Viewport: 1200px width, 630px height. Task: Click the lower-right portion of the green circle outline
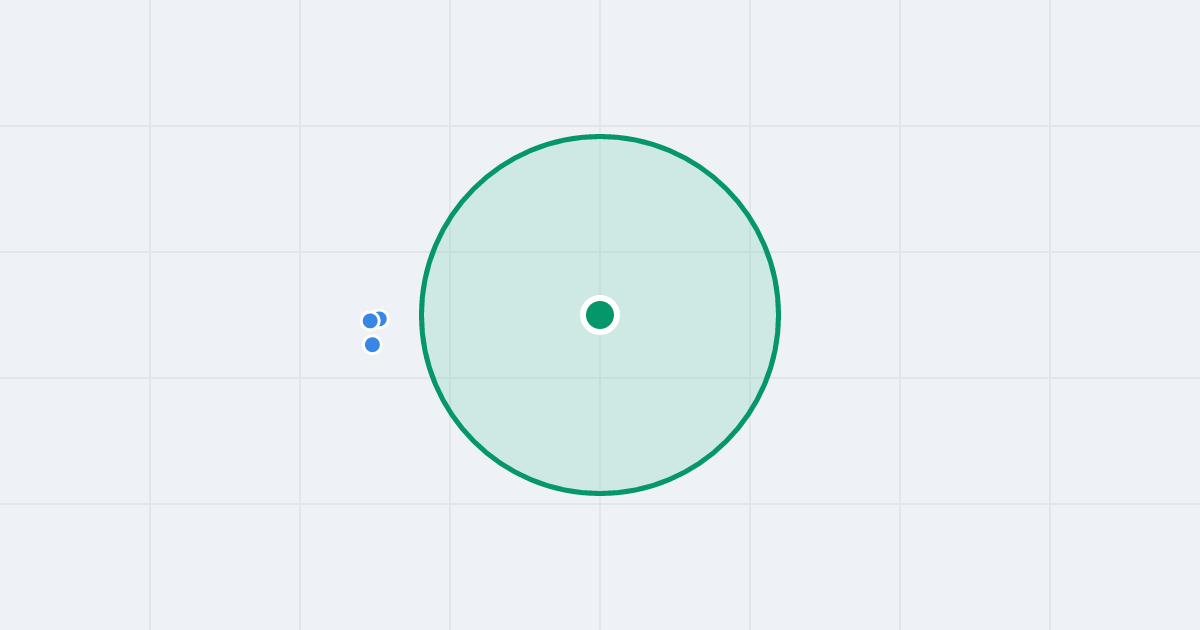(x=726, y=441)
